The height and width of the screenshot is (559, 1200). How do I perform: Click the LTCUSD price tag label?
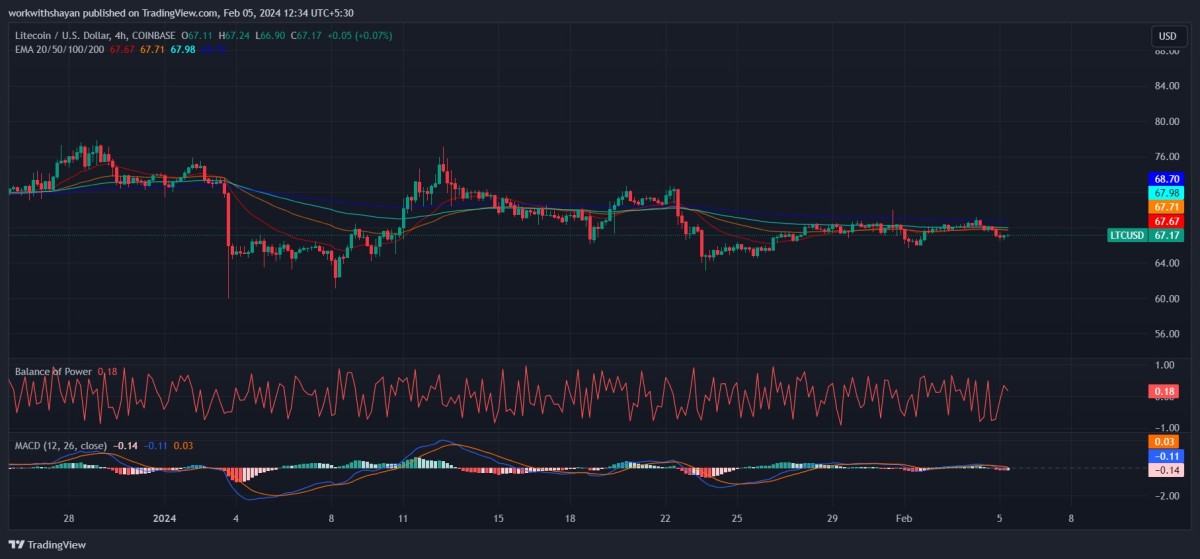coord(1127,236)
